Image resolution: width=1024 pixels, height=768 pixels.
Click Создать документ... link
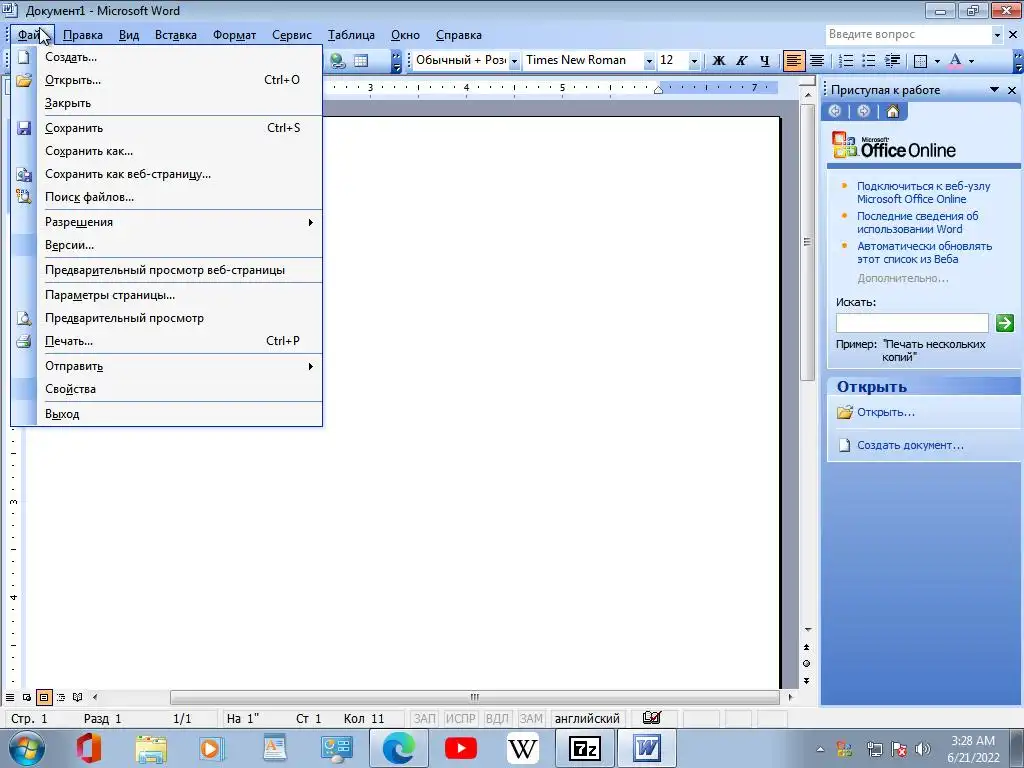(x=910, y=445)
